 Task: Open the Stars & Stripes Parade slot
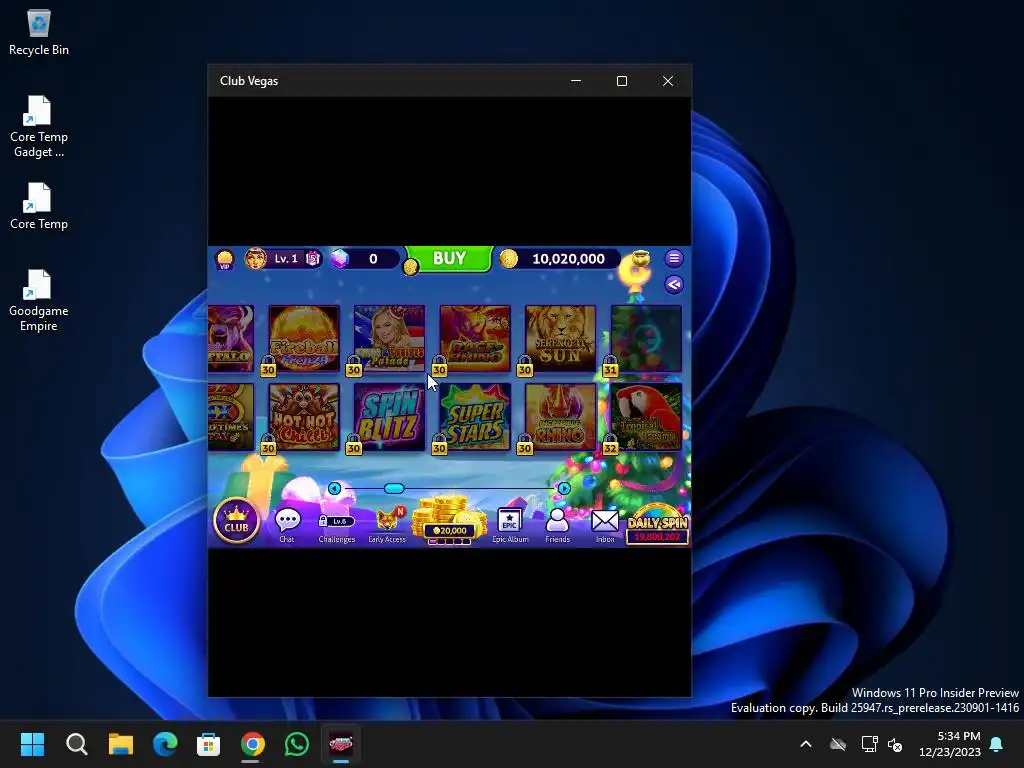pyautogui.click(x=390, y=338)
